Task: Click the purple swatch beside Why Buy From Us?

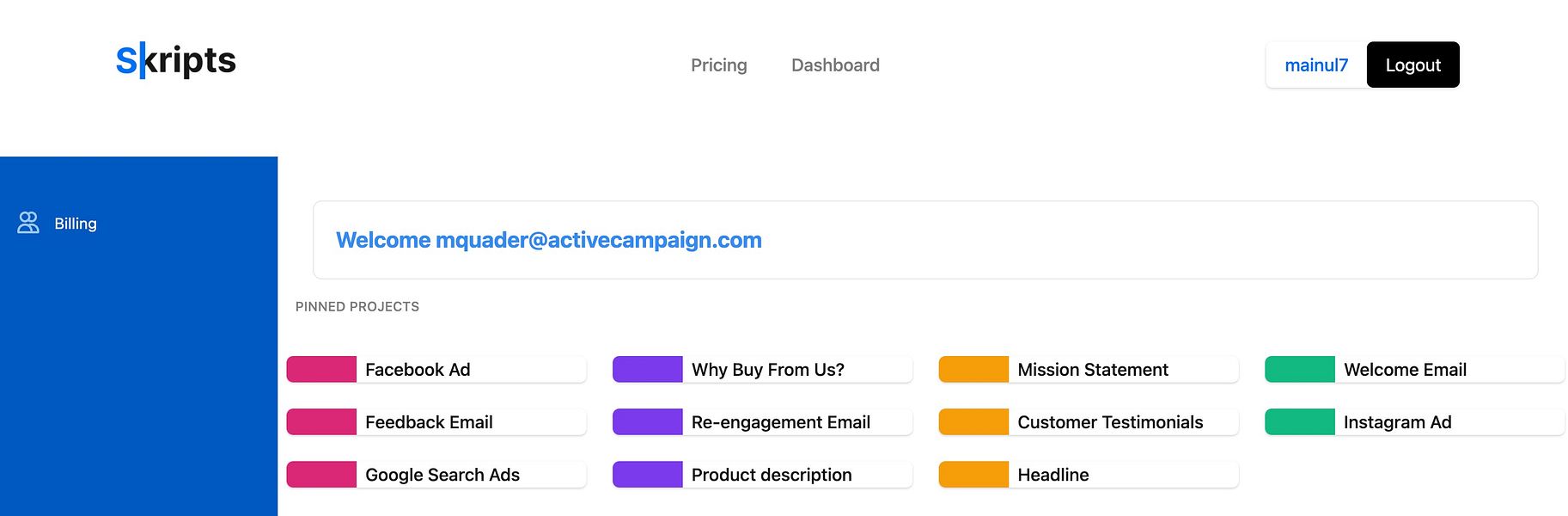Action: point(647,370)
